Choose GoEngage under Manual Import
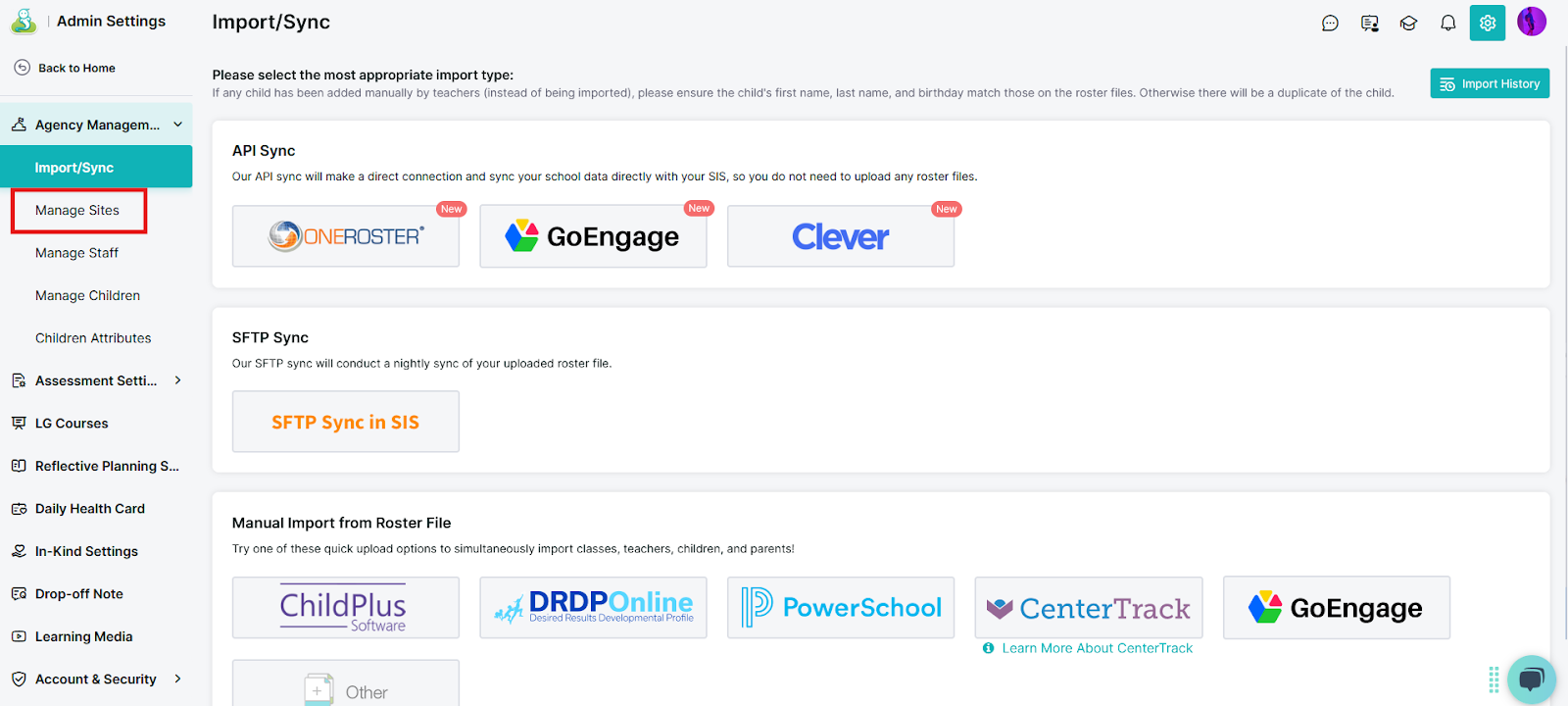Image resolution: width=1568 pixels, height=706 pixels. [x=1337, y=608]
